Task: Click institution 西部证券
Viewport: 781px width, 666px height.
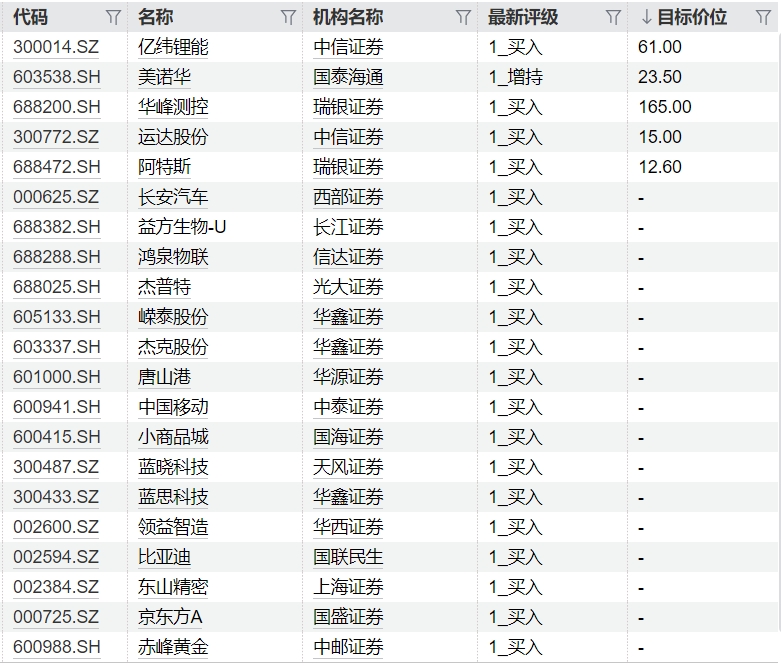Action: (348, 197)
